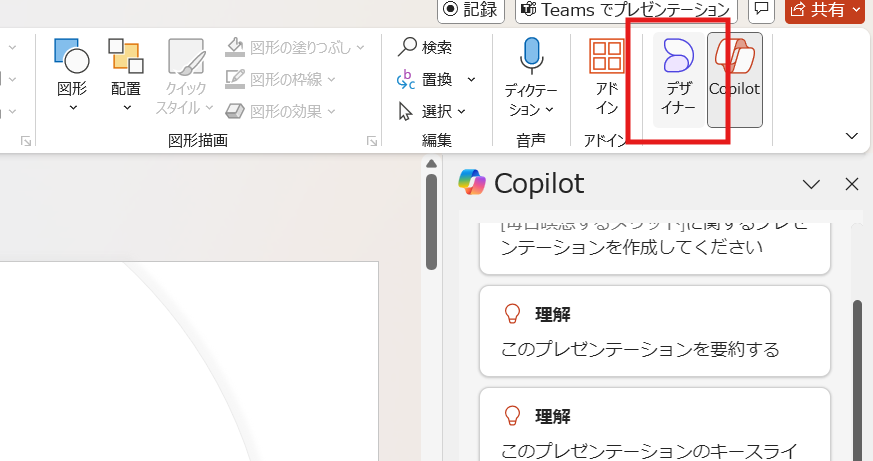
Task: Expand the ディクテーション dropdown arrow
Action: coord(550,110)
